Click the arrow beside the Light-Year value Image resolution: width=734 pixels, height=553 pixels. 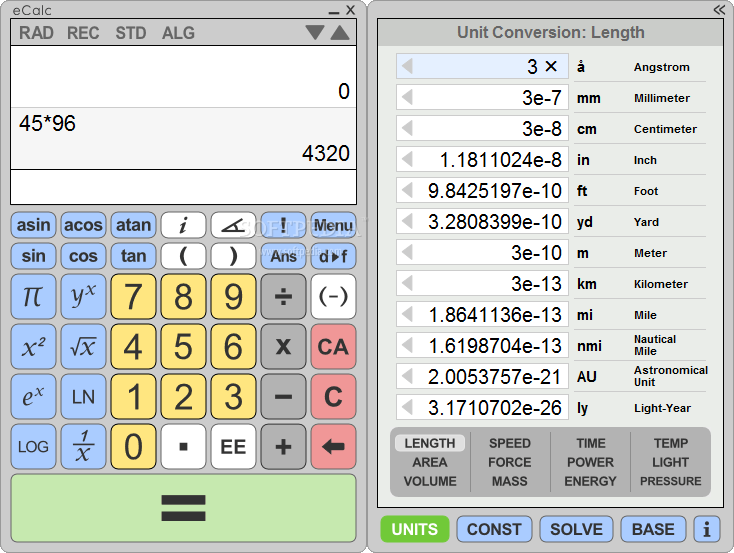407,407
